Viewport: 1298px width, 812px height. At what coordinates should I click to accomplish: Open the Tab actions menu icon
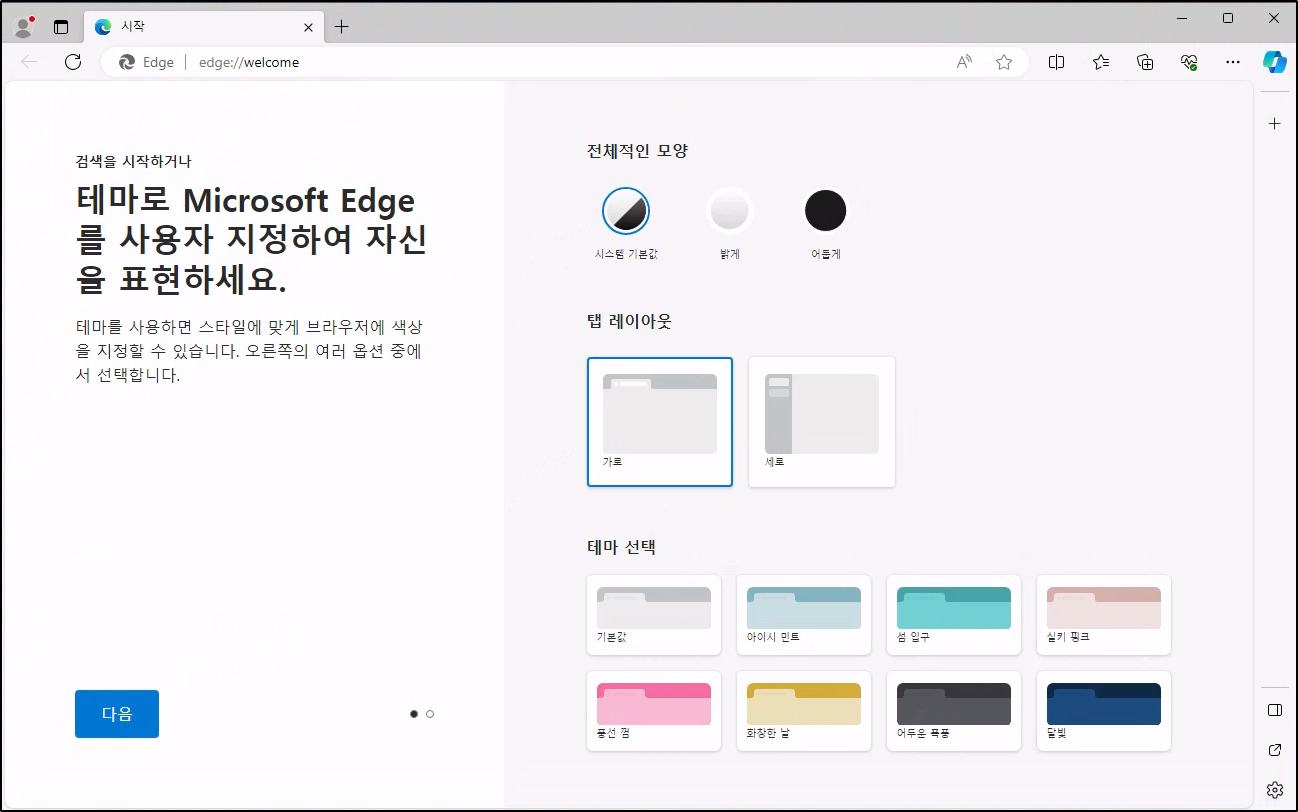click(61, 27)
